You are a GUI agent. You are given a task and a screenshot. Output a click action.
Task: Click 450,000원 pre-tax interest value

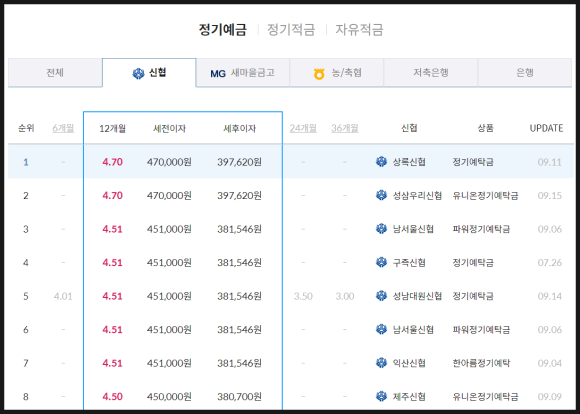169,396
